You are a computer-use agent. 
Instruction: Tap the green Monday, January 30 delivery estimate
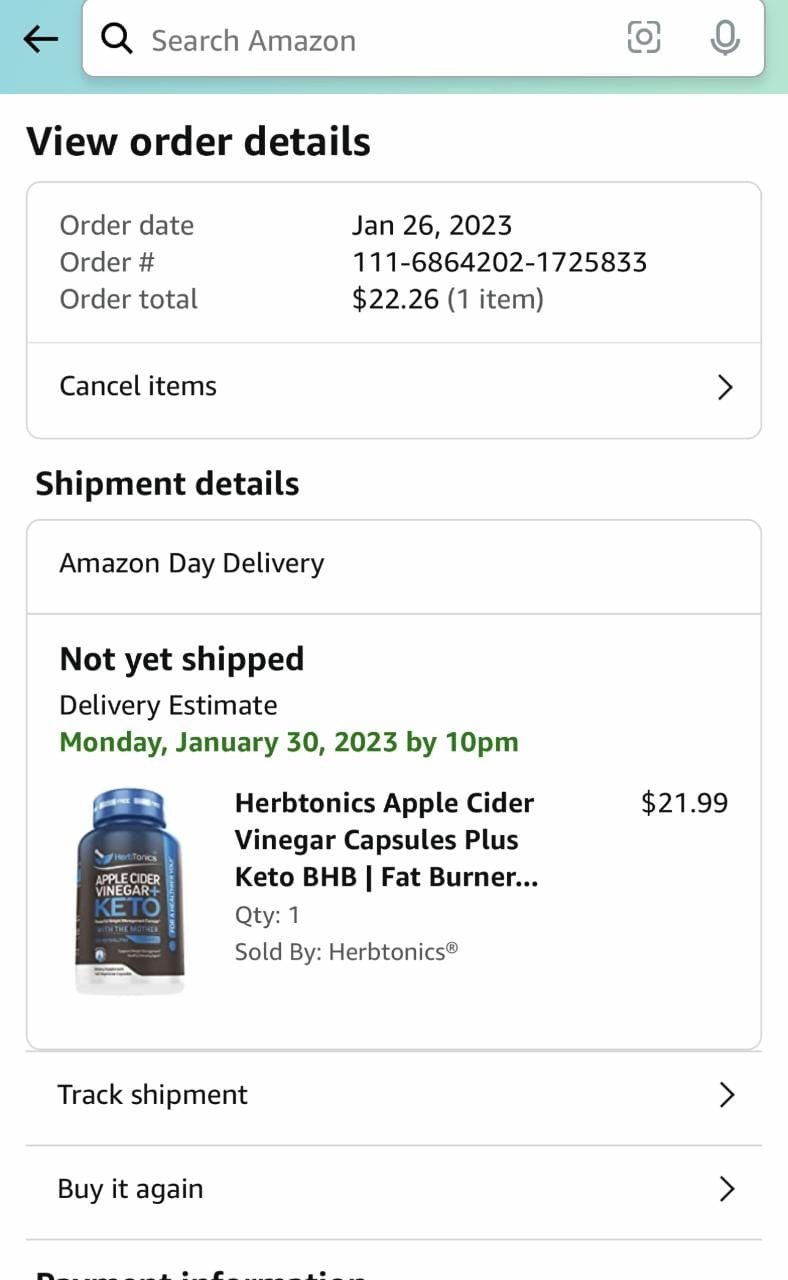tap(289, 743)
